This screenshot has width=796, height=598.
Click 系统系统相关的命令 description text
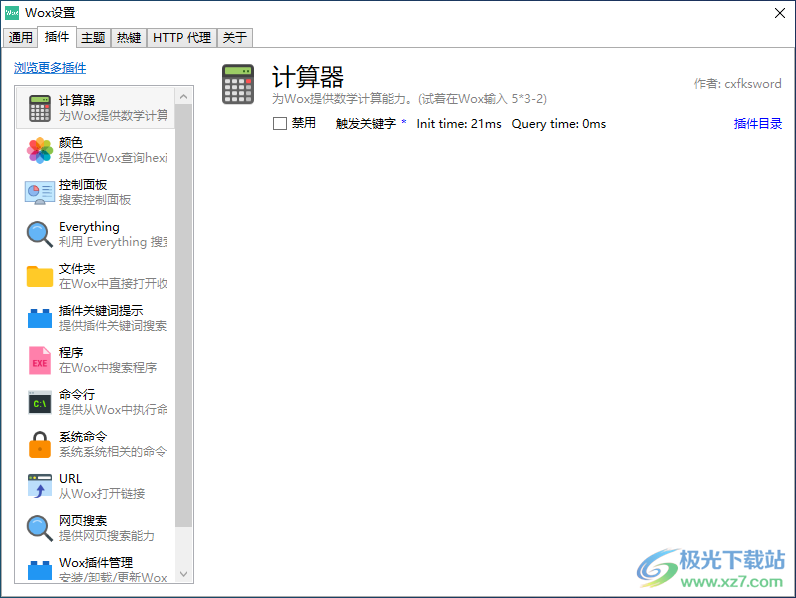pyautogui.click(x=113, y=451)
